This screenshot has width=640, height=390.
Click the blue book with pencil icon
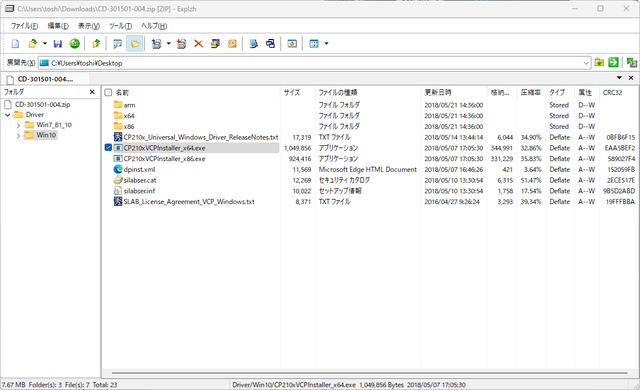click(x=253, y=44)
